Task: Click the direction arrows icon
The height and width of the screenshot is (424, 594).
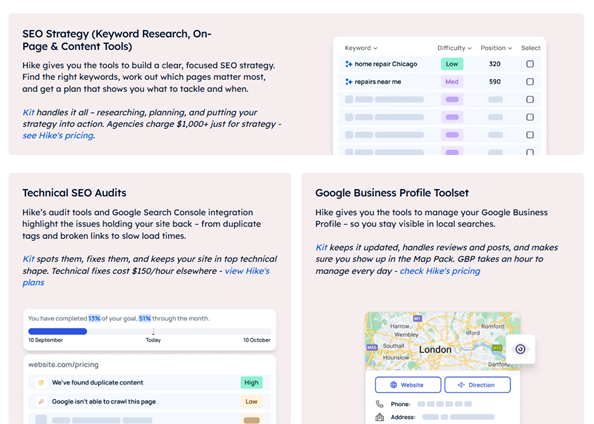Action: coord(461,385)
